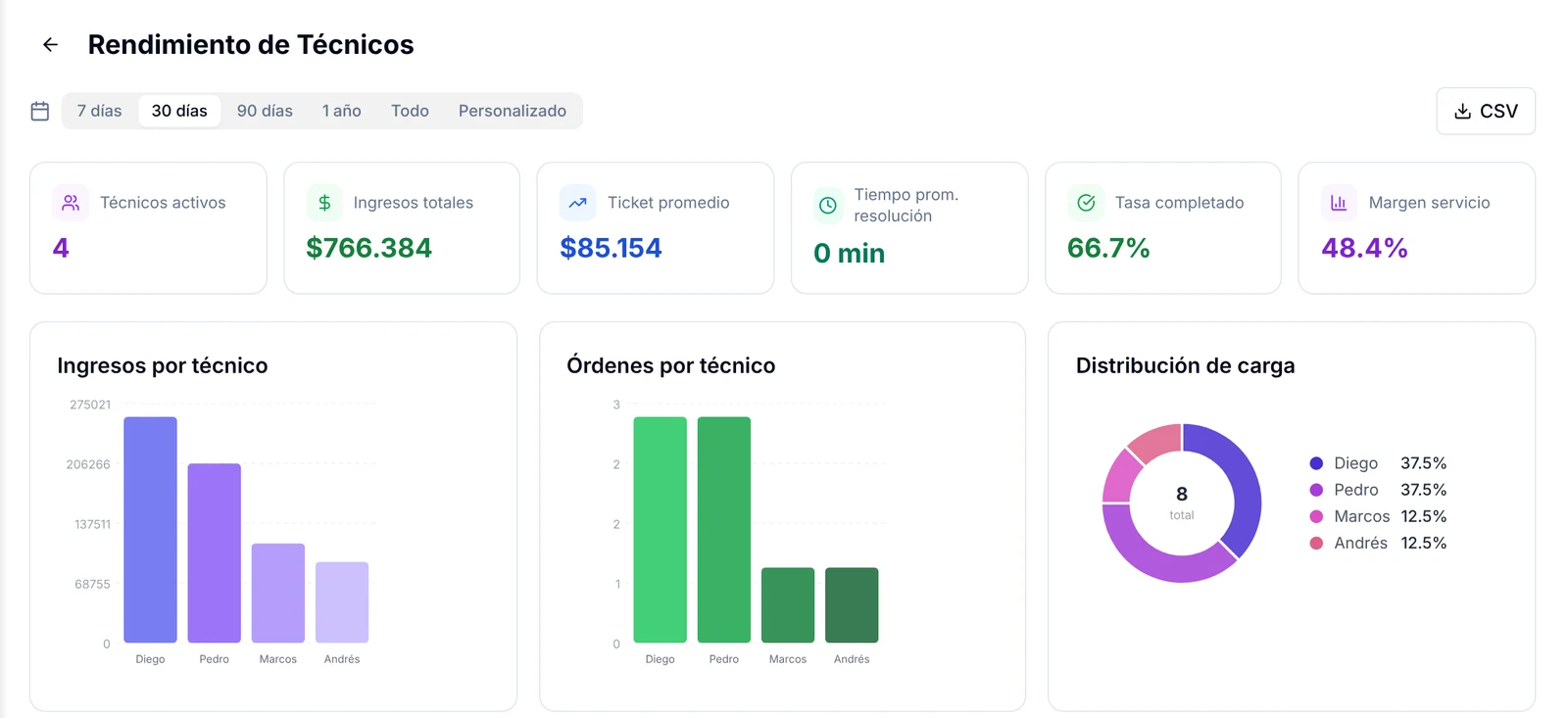The height and width of the screenshot is (718, 1568).
Task: Click the 206266 axis label
Action: 88,464
